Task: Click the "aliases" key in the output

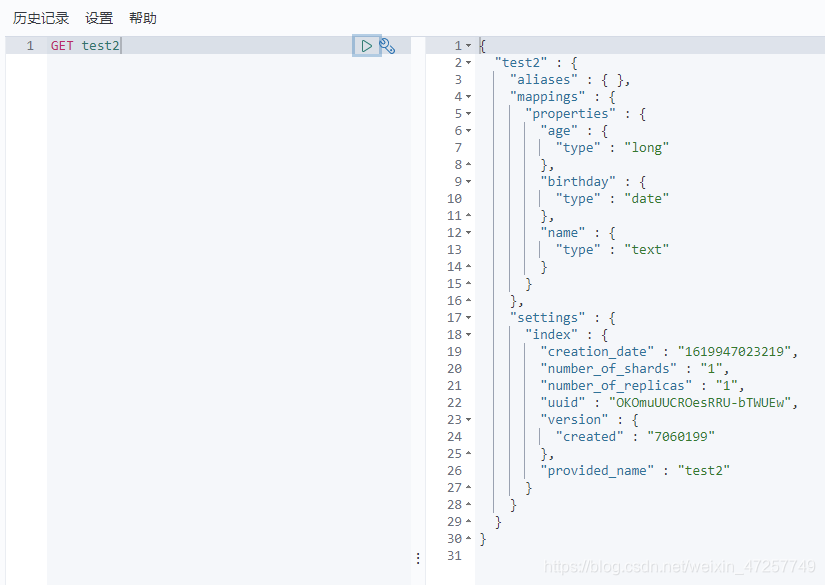Action: (x=544, y=80)
